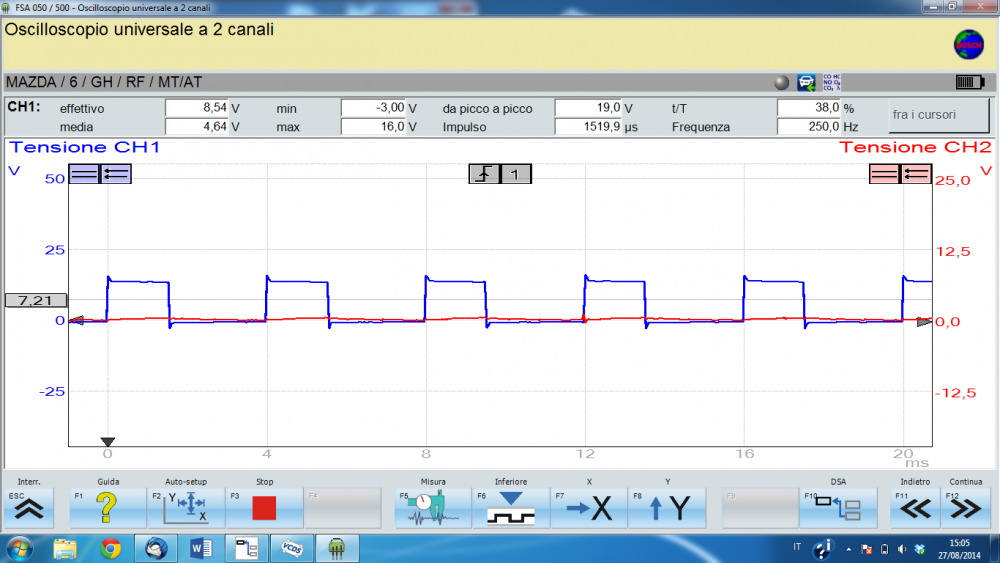Viewport: 1000px width, 563px height.
Task: Click the vehicle identification car icon
Action: pyautogui.click(x=806, y=82)
